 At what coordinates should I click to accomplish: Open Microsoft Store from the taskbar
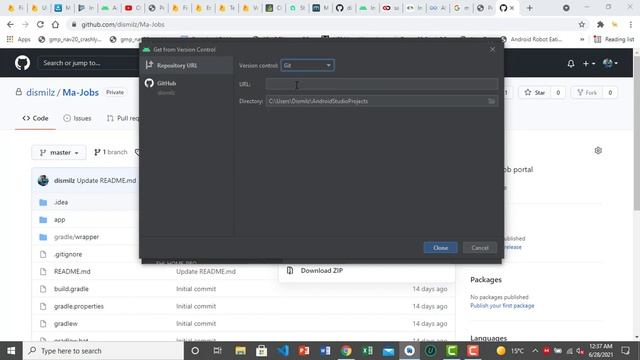tap(261, 351)
